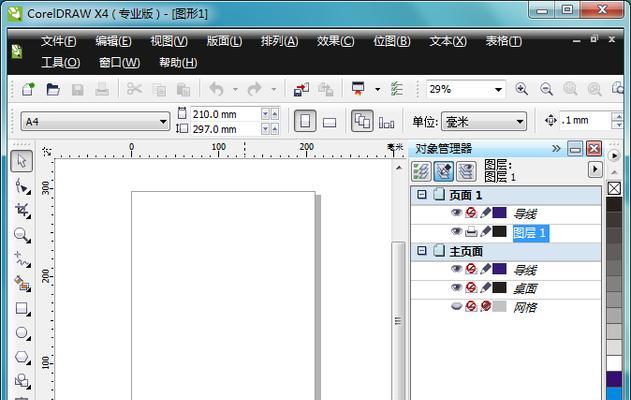Click the Copy icon
Viewport: 631px width, 400px height.
click(159, 89)
